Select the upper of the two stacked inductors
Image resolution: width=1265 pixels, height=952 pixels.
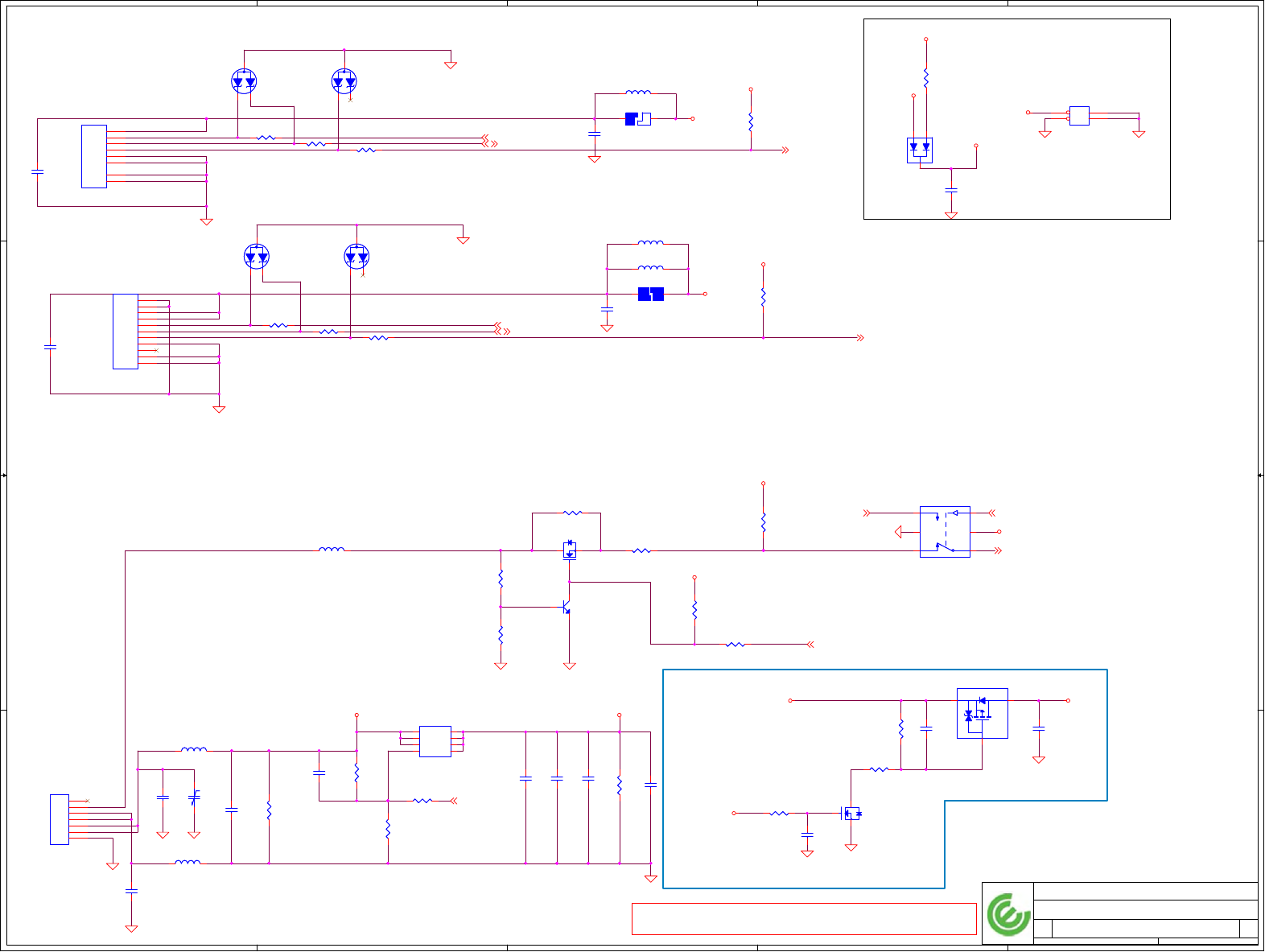[651, 242]
